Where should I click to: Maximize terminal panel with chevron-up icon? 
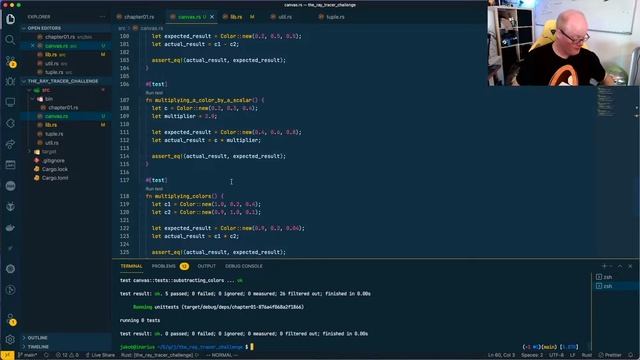[620, 266]
